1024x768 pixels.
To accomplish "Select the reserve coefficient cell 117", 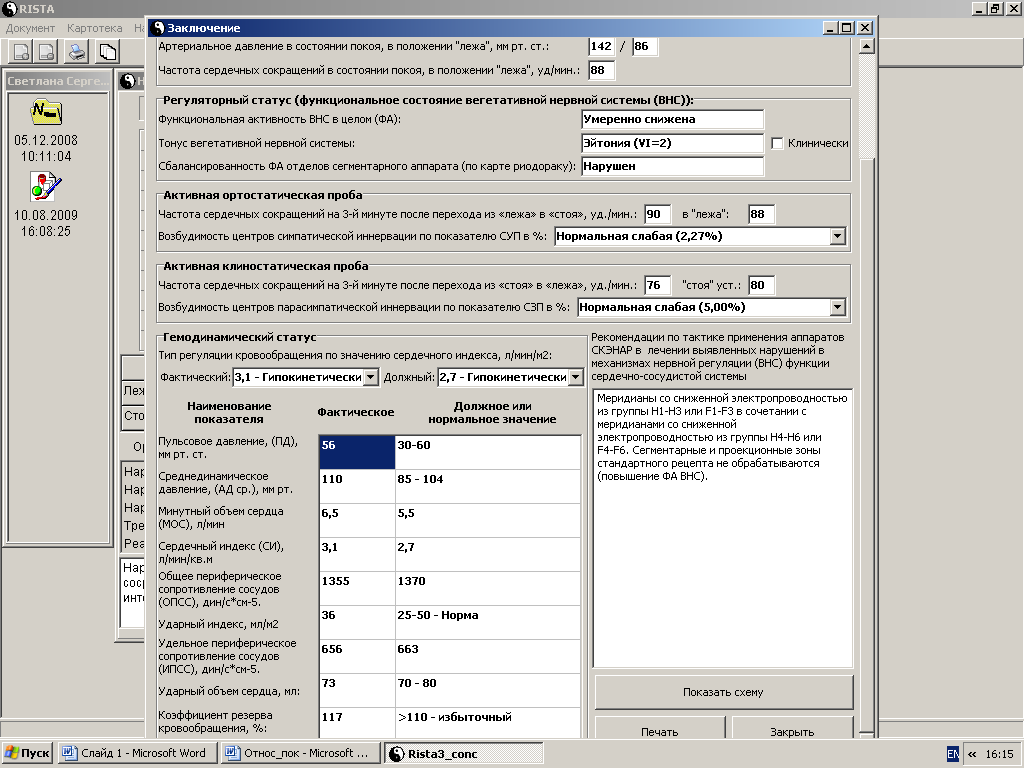I will pos(357,723).
